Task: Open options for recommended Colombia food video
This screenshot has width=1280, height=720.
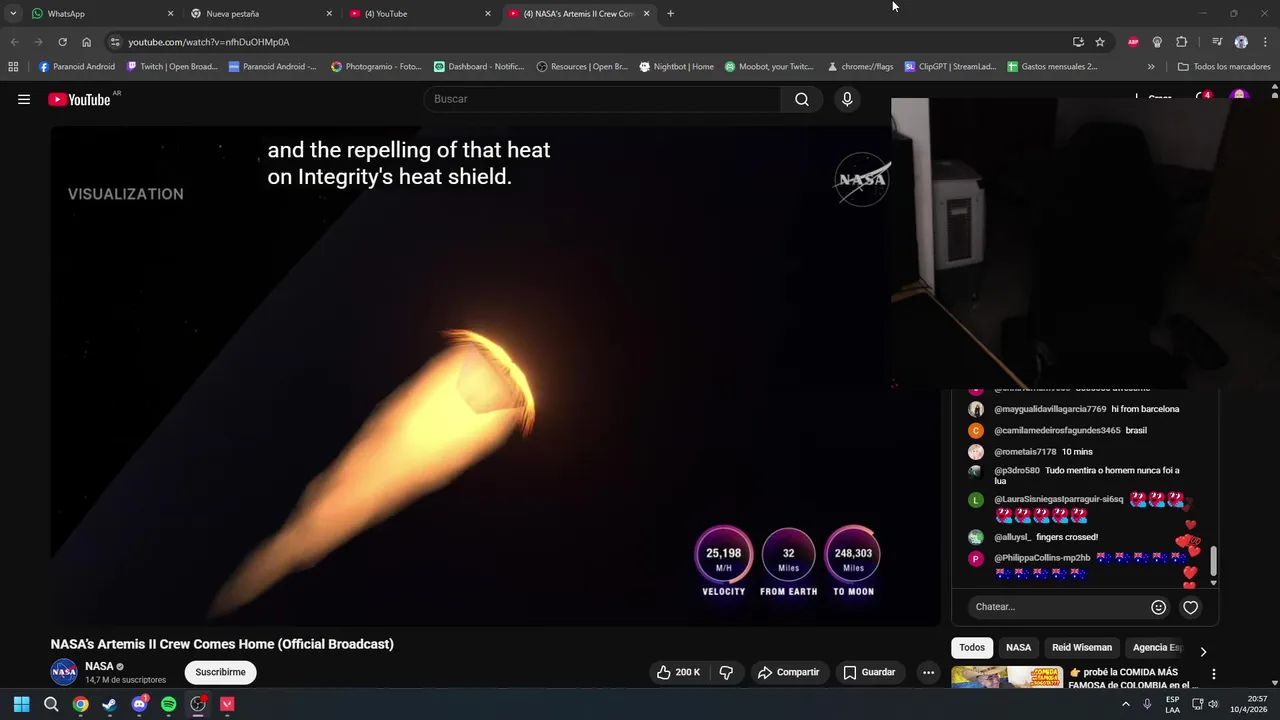Action: [1214, 674]
